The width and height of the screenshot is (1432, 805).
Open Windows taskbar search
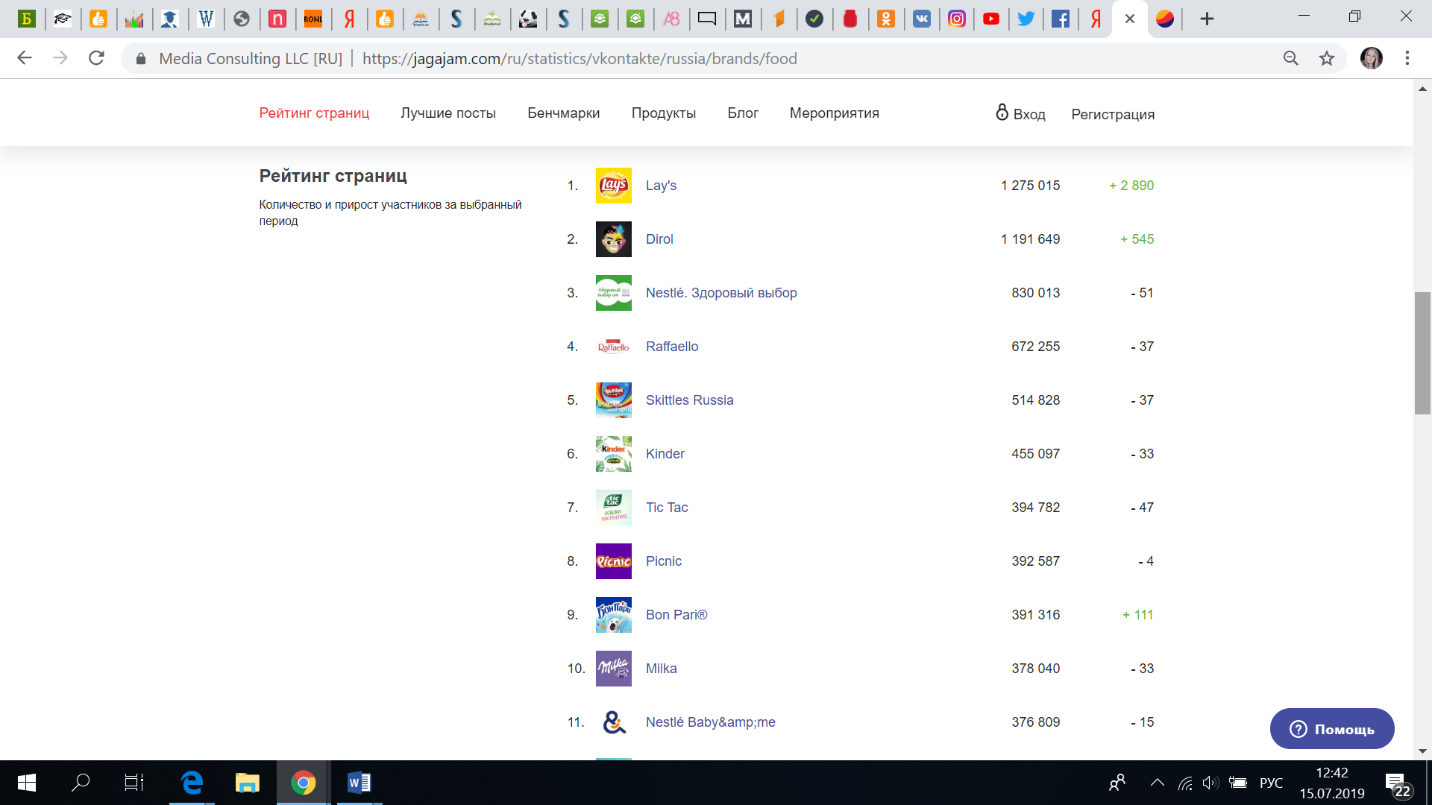[81, 782]
